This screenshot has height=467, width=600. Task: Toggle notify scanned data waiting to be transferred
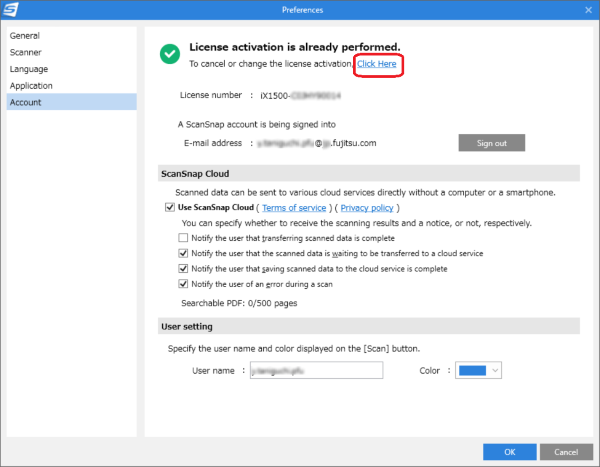tap(183, 253)
